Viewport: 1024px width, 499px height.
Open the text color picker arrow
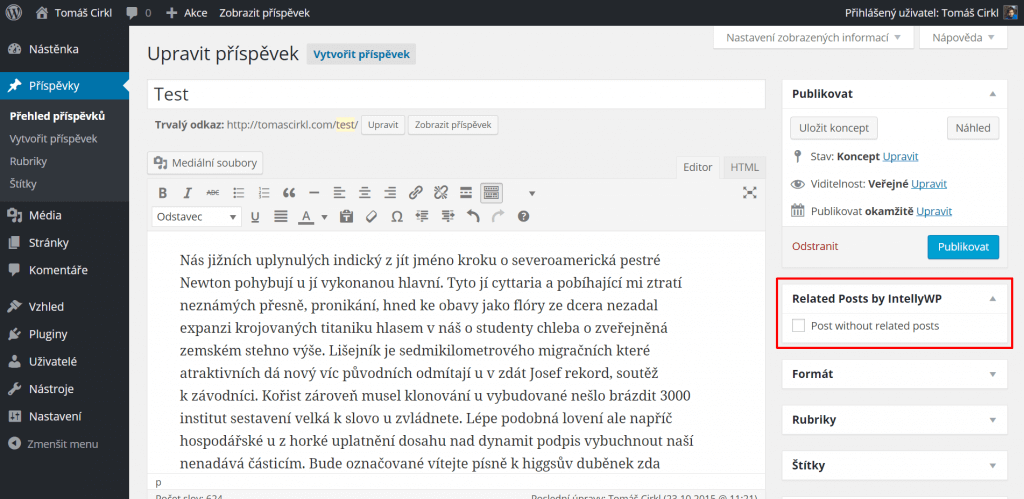point(324,217)
